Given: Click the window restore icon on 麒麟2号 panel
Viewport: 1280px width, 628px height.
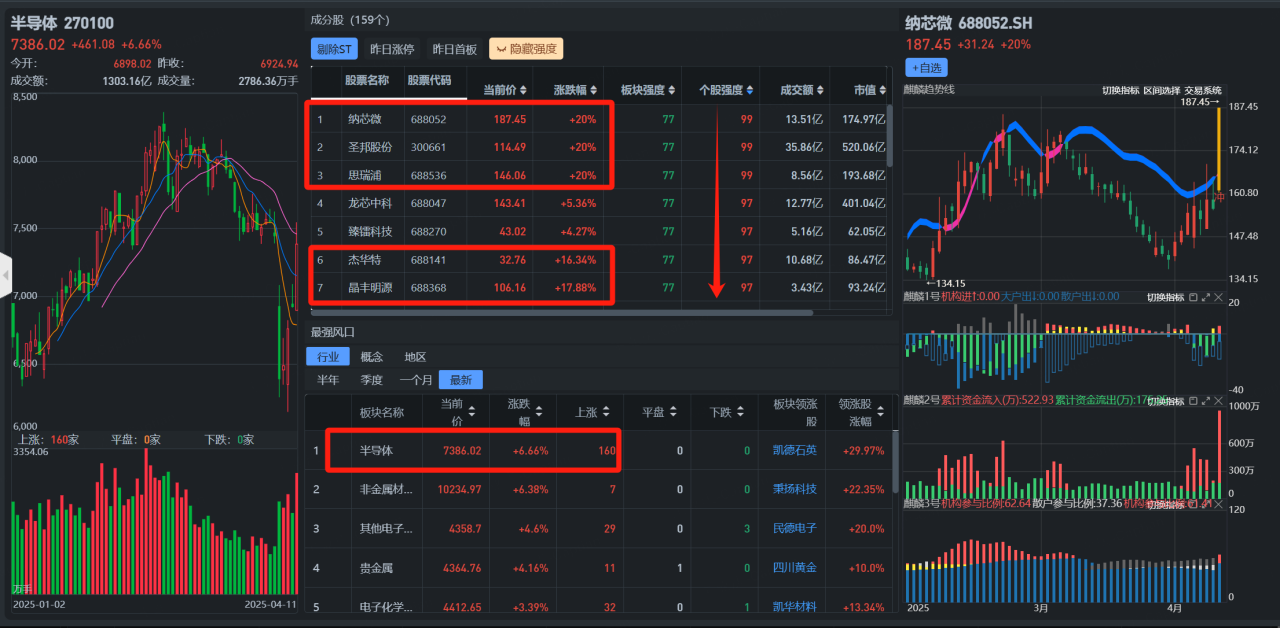Looking at the screenshot, I should coord(1193,401).
